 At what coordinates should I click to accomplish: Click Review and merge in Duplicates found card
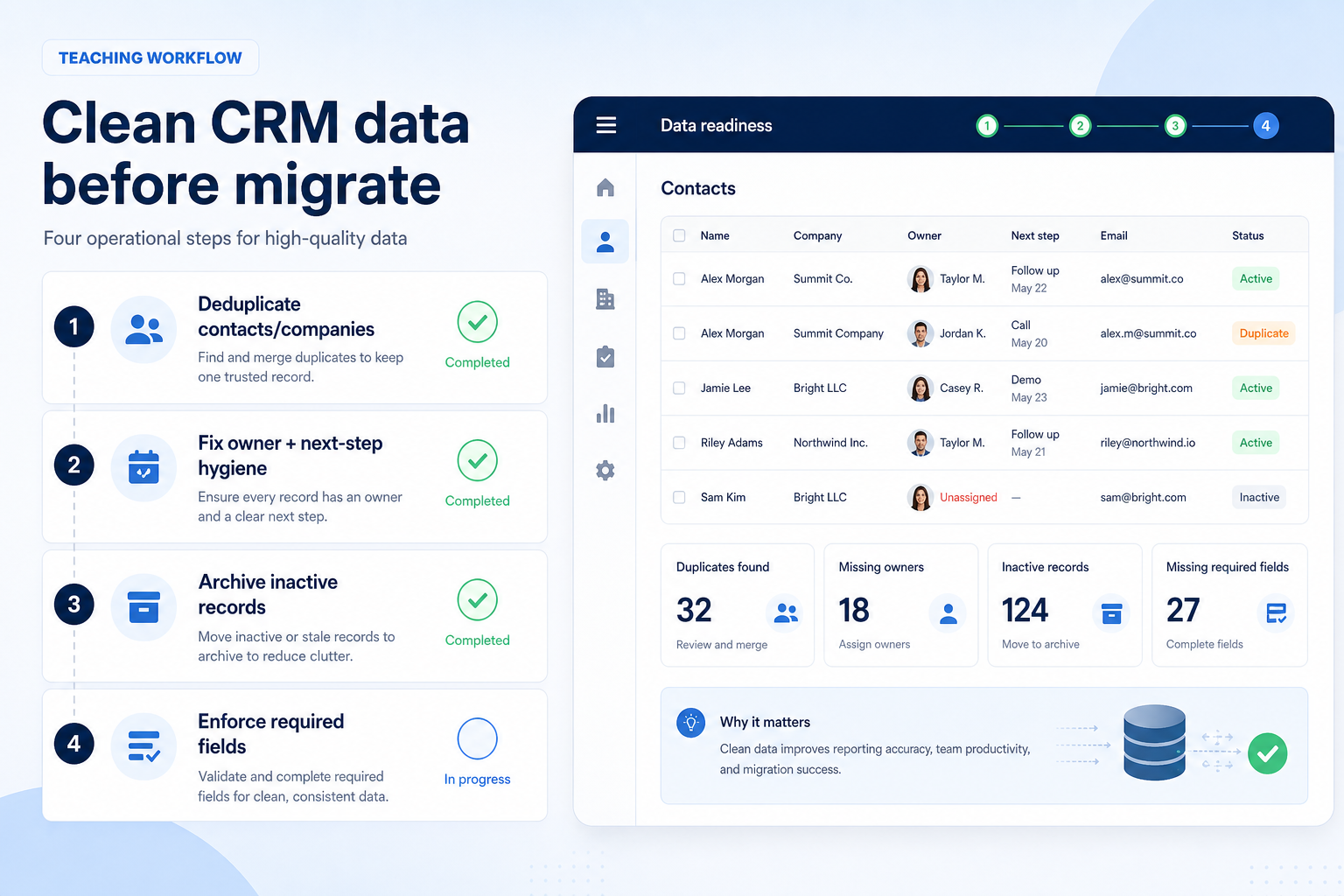click(722, 645)
